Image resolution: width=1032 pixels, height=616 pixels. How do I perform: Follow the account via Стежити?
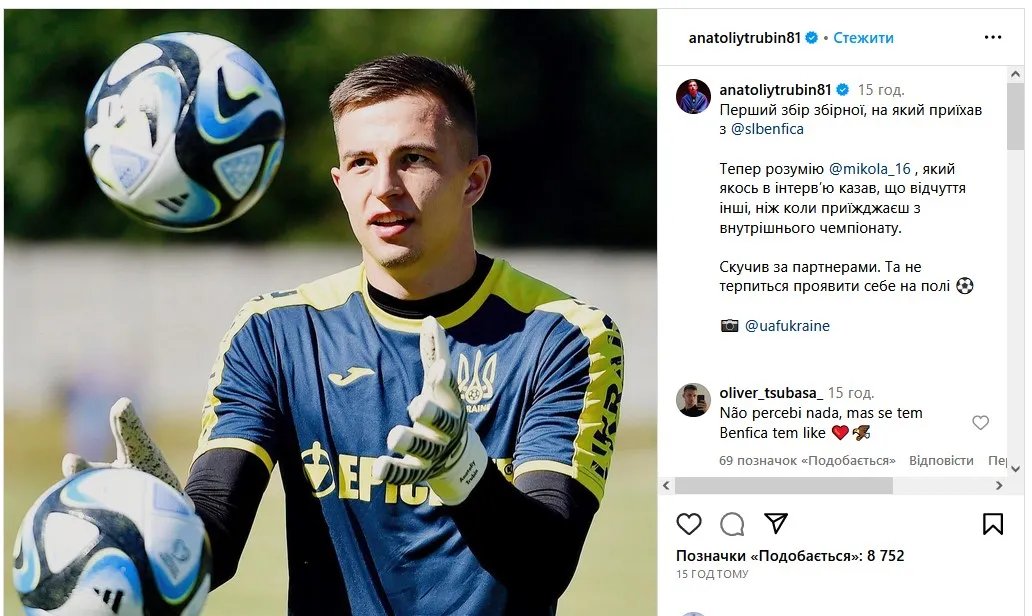coord(864,38)
